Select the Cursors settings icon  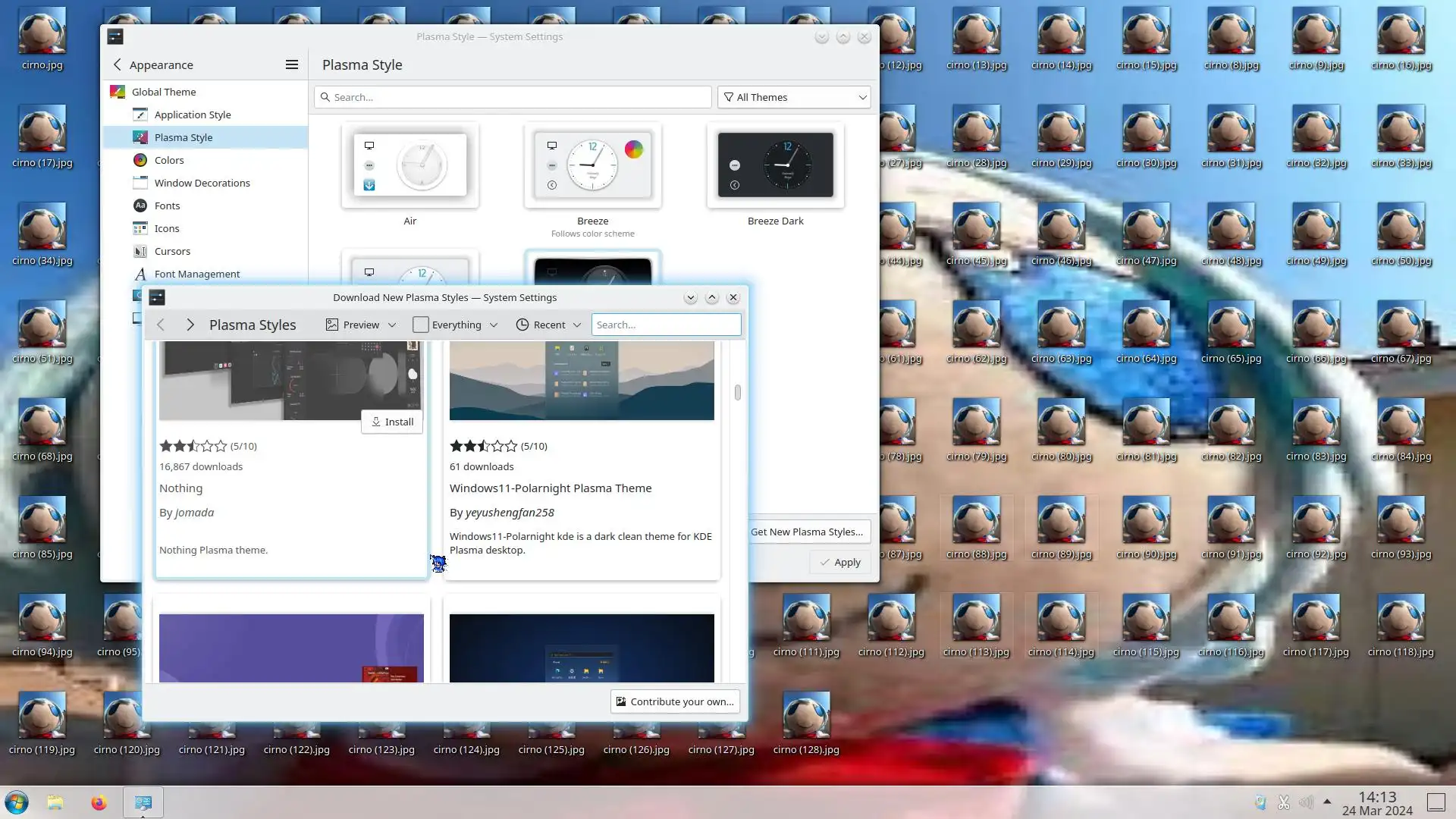[140, 251]
